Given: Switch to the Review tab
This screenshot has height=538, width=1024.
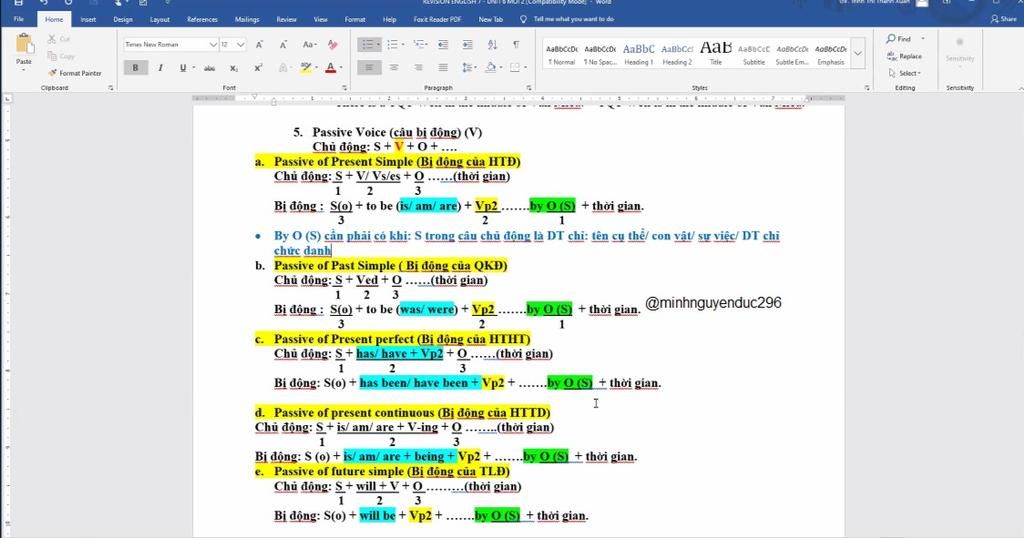Looking at the screenshot, I should [286, 19].
